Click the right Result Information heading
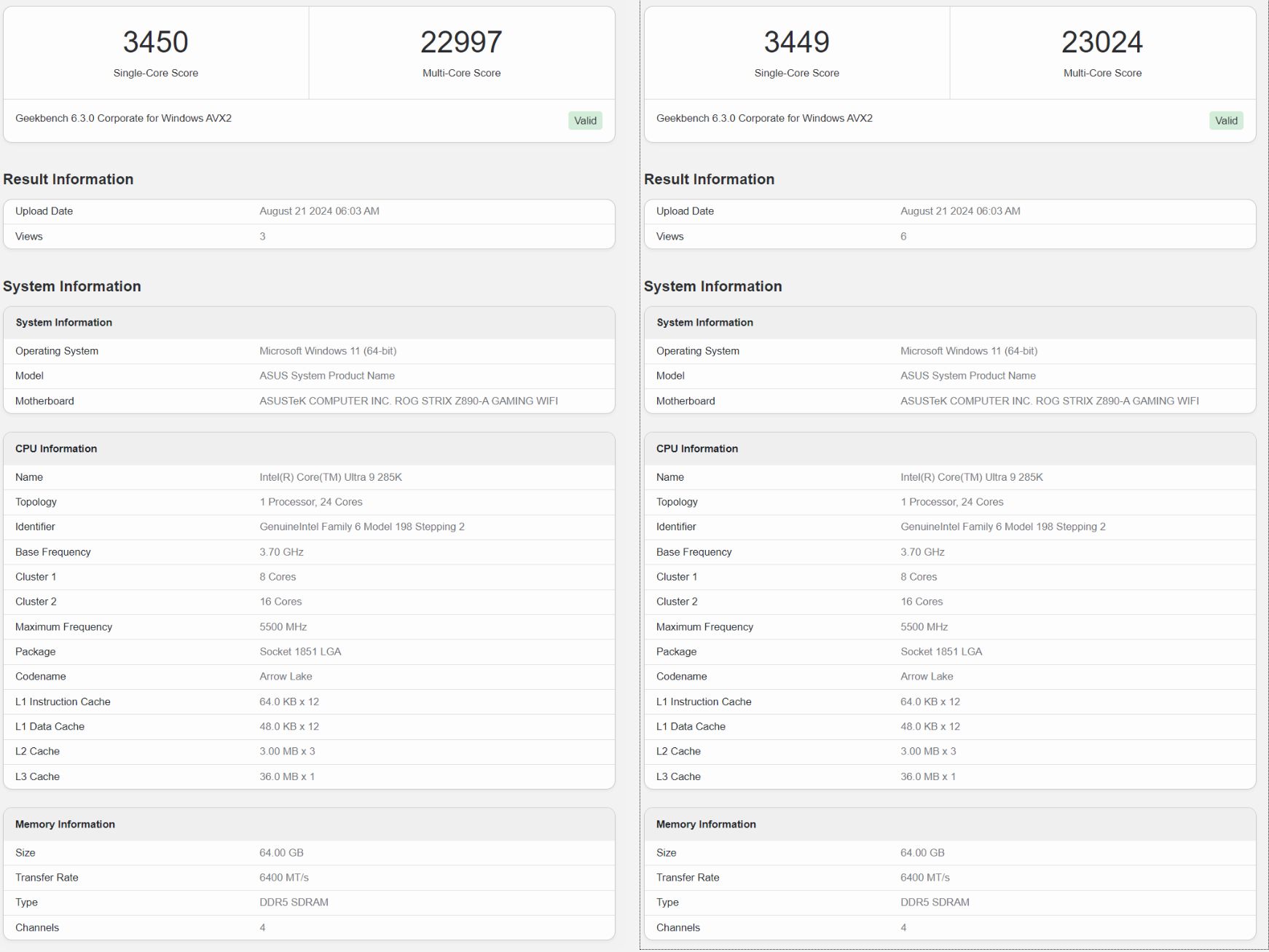This screenshot has width=1269, height=952. point(709,179)
